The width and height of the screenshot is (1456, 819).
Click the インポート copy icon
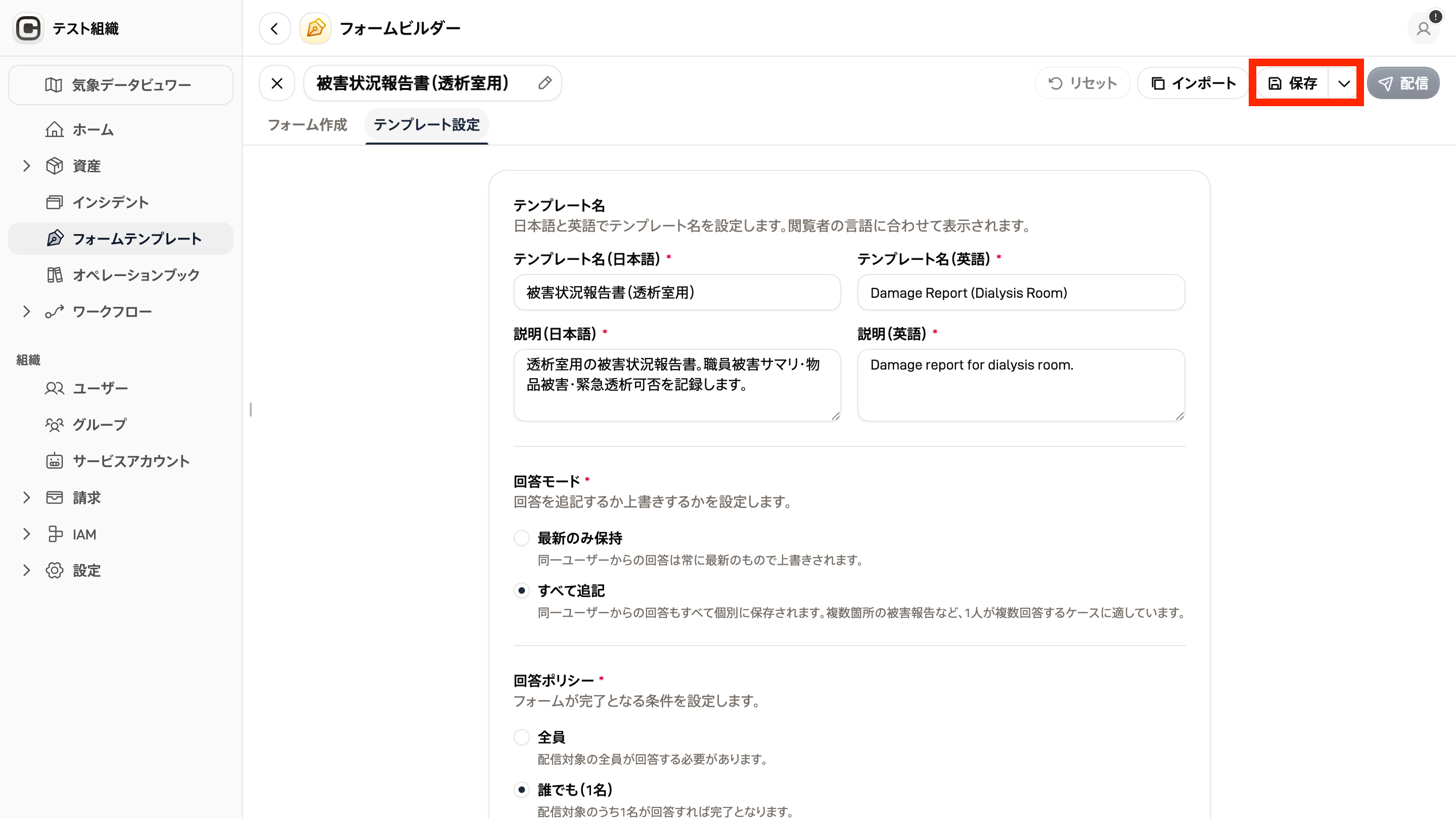[x=1158, y=83]
